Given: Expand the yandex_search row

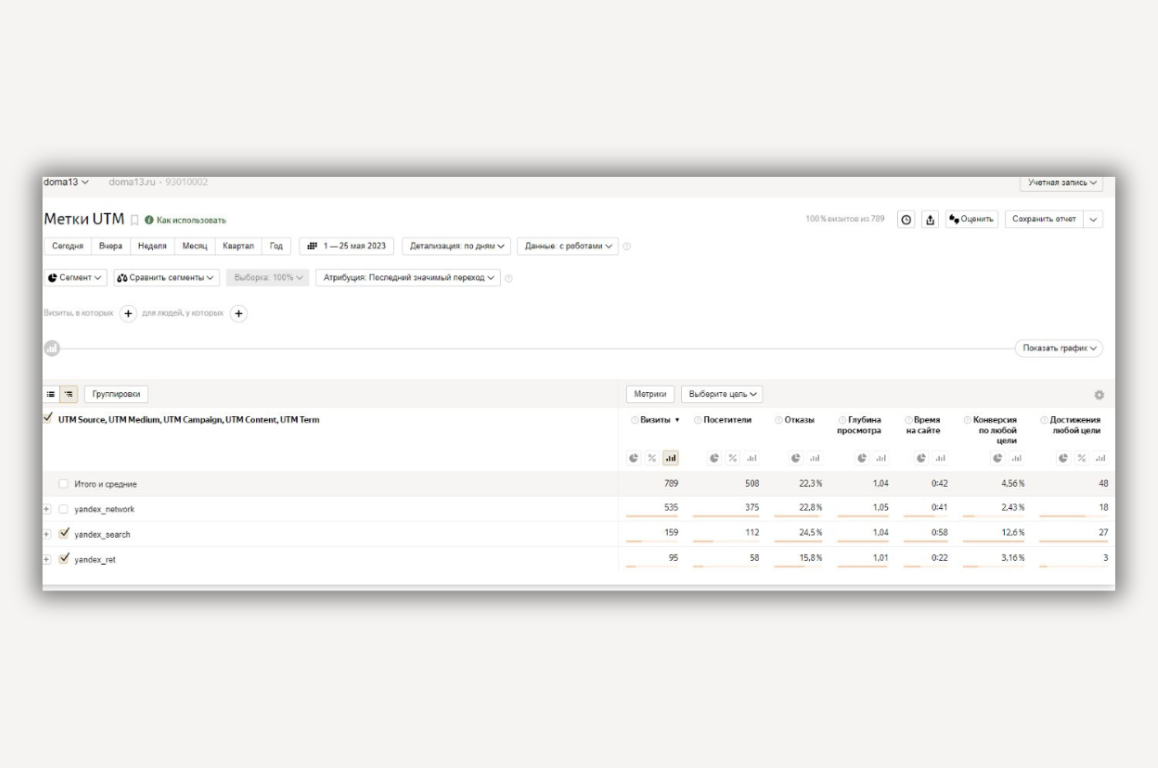Looking at the screenshot, I should click(x=47, y=535).
